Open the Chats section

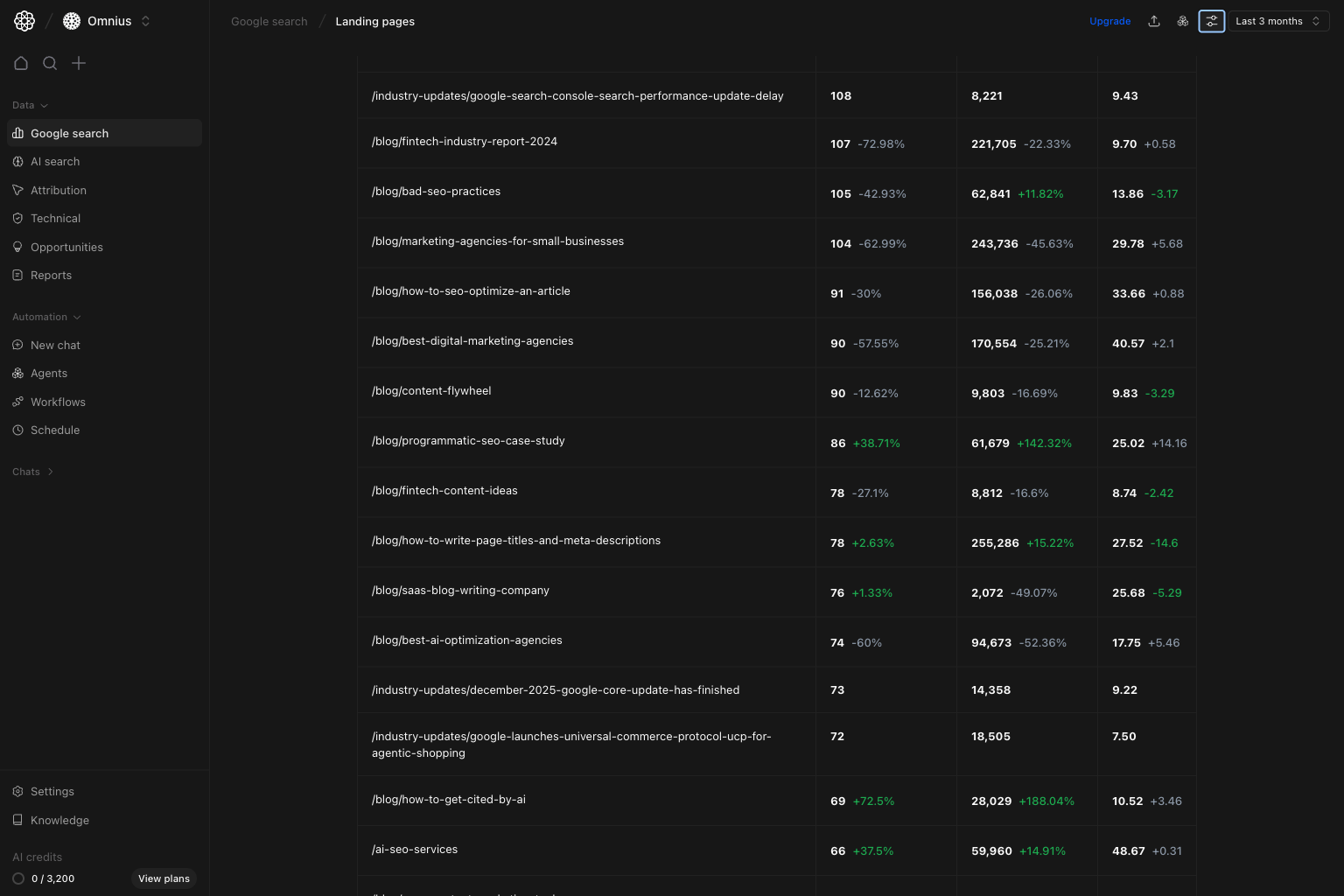[x=31, y=472]
